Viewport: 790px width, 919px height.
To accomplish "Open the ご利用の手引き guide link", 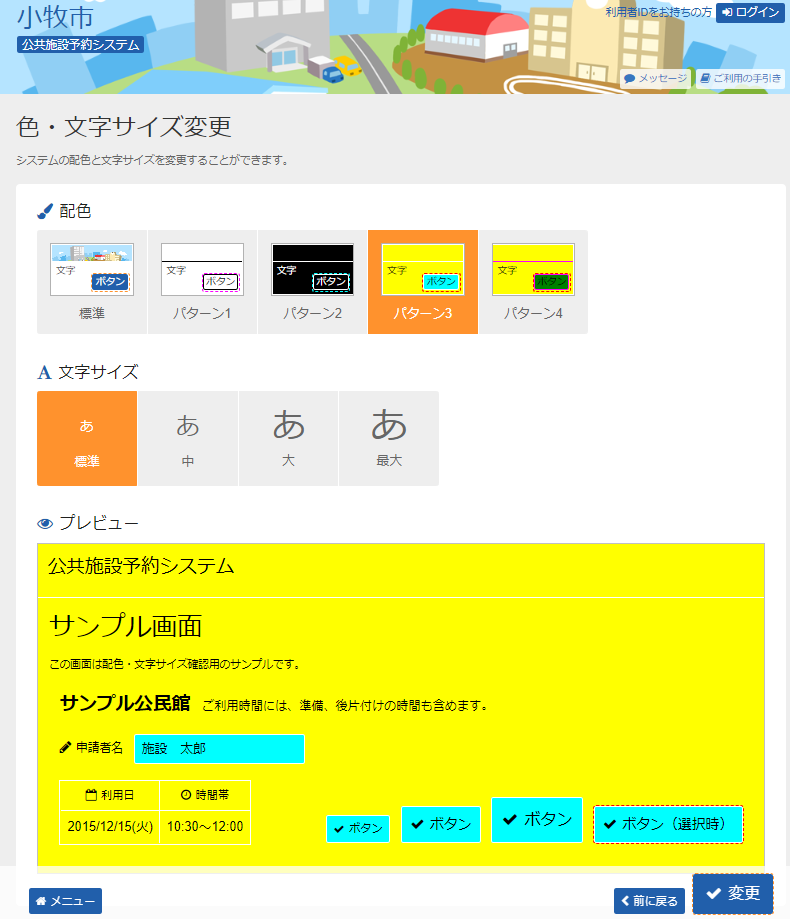I will coord(741,79).
